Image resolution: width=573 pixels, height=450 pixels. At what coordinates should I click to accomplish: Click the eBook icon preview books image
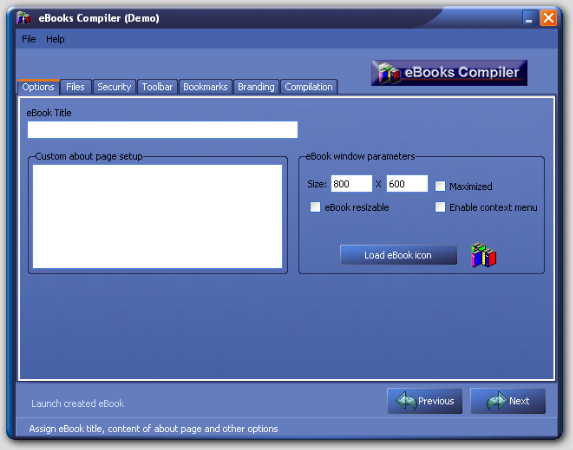[x=483, y=255]
